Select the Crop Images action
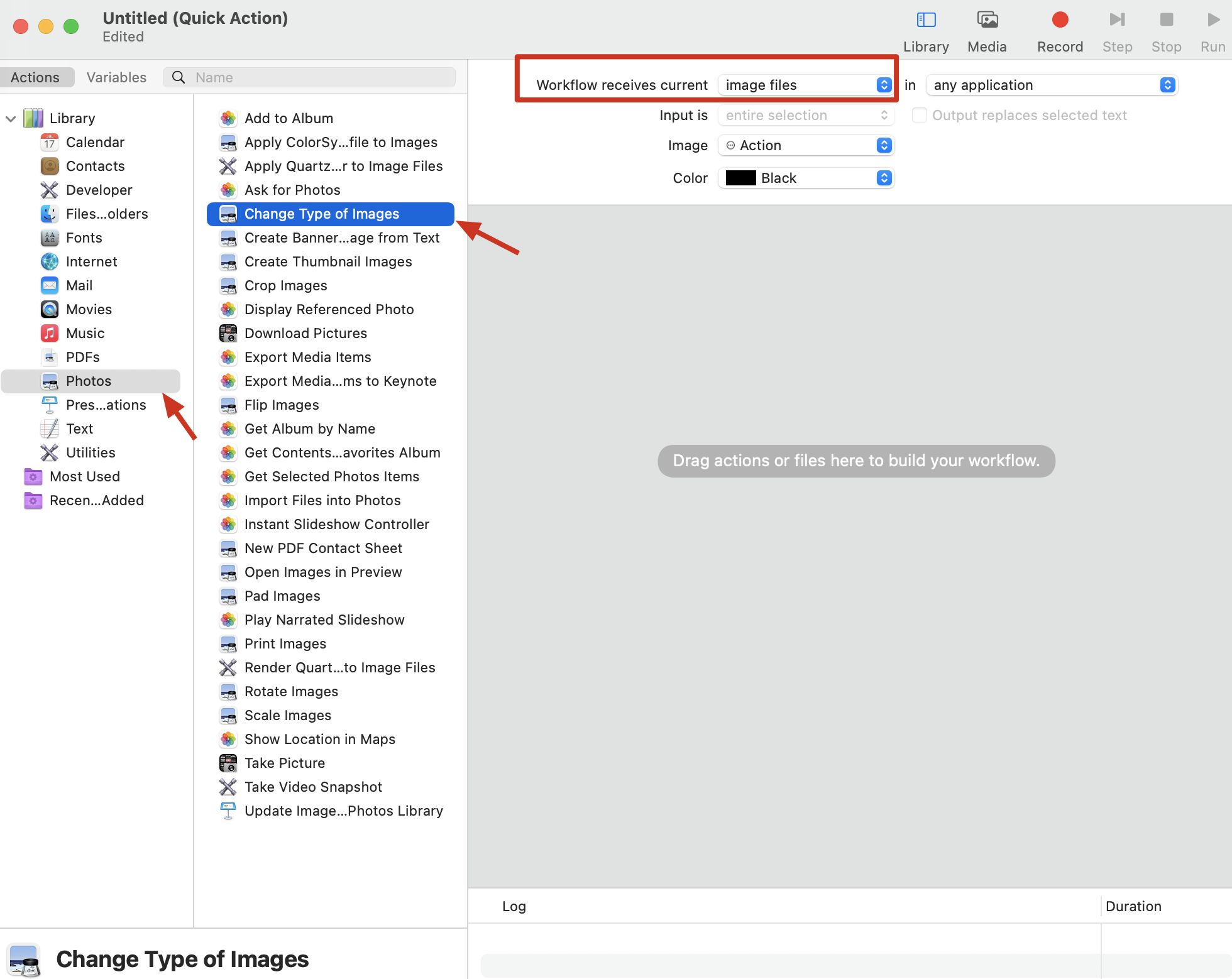The width and height of the screenshot is (1232, 979). pyautogui.click(x=285, y=285)
